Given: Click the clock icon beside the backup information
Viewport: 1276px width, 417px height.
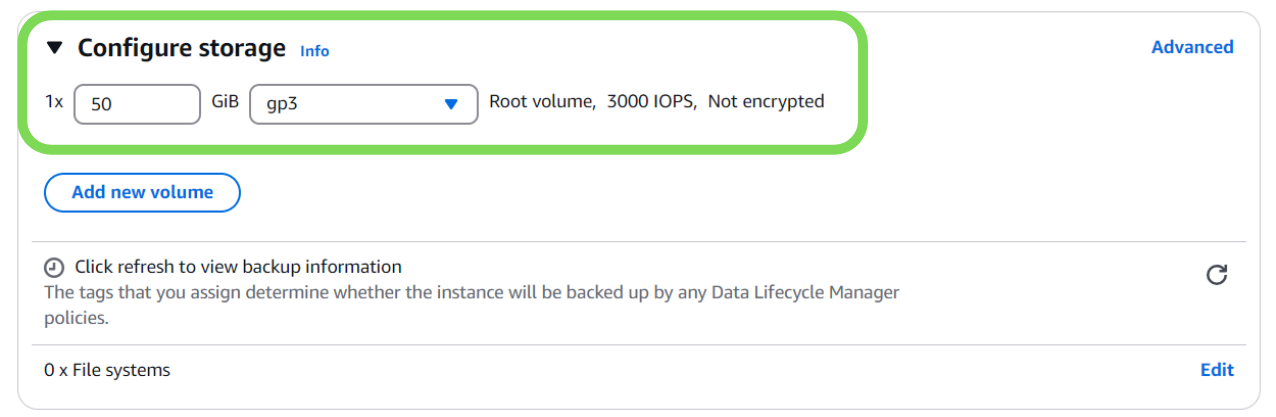Looking at the screenshot, I should pos(54,268).
